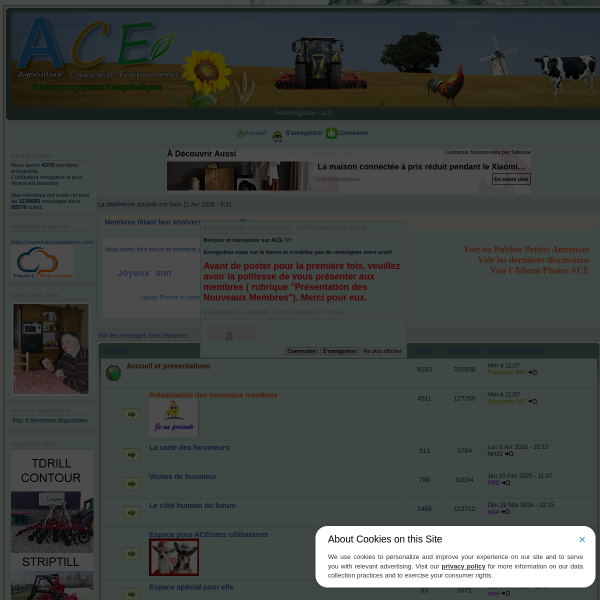Screen dimensions: 600x600
Task: Click the sponsored ad room photo
Action: tap(238, 176)
